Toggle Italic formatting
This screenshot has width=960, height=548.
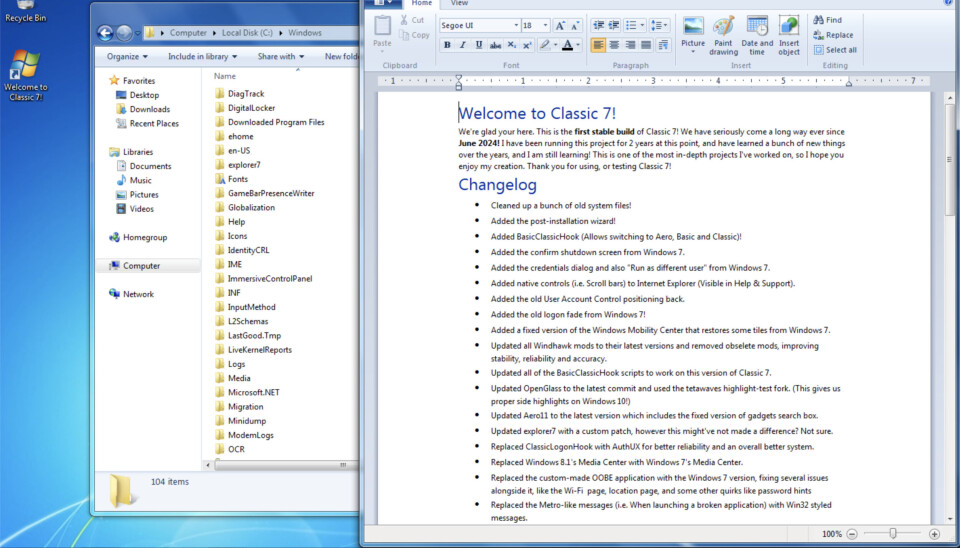(463, 45)
